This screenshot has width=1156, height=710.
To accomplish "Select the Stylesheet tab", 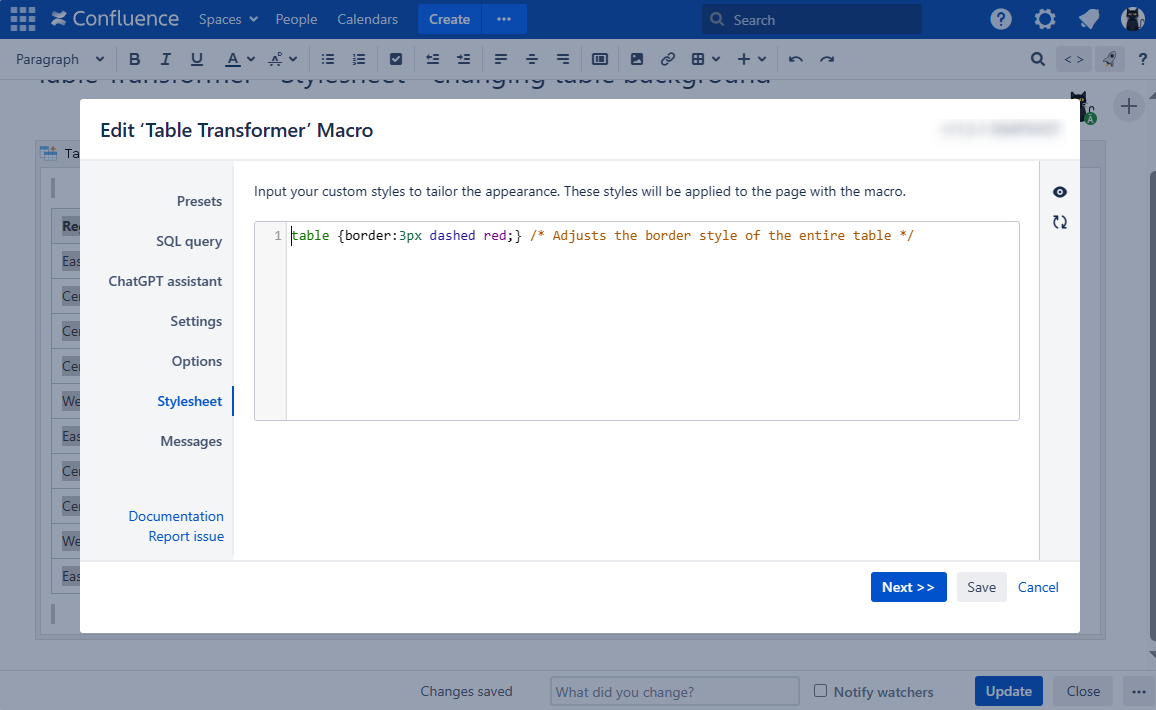I will pos(189,401).
